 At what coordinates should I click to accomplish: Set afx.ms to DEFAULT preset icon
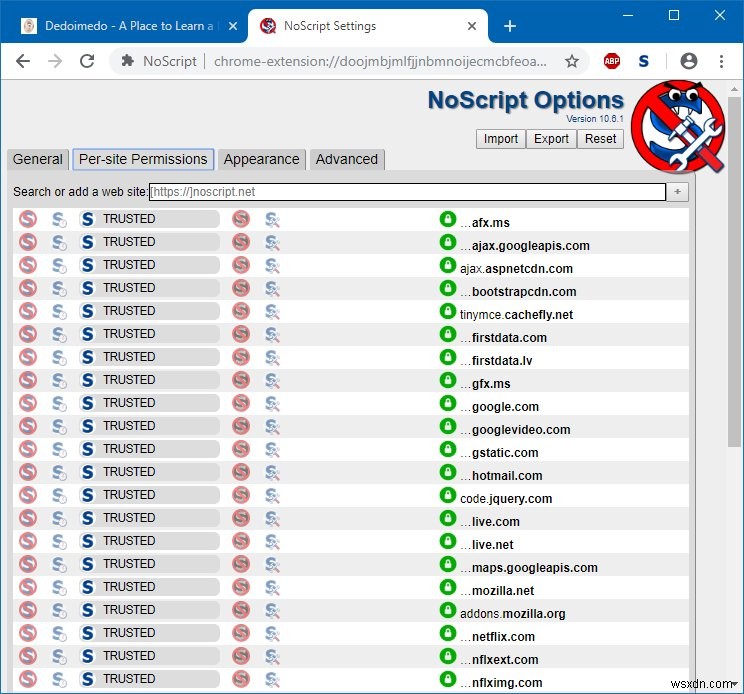pos(28,219)
